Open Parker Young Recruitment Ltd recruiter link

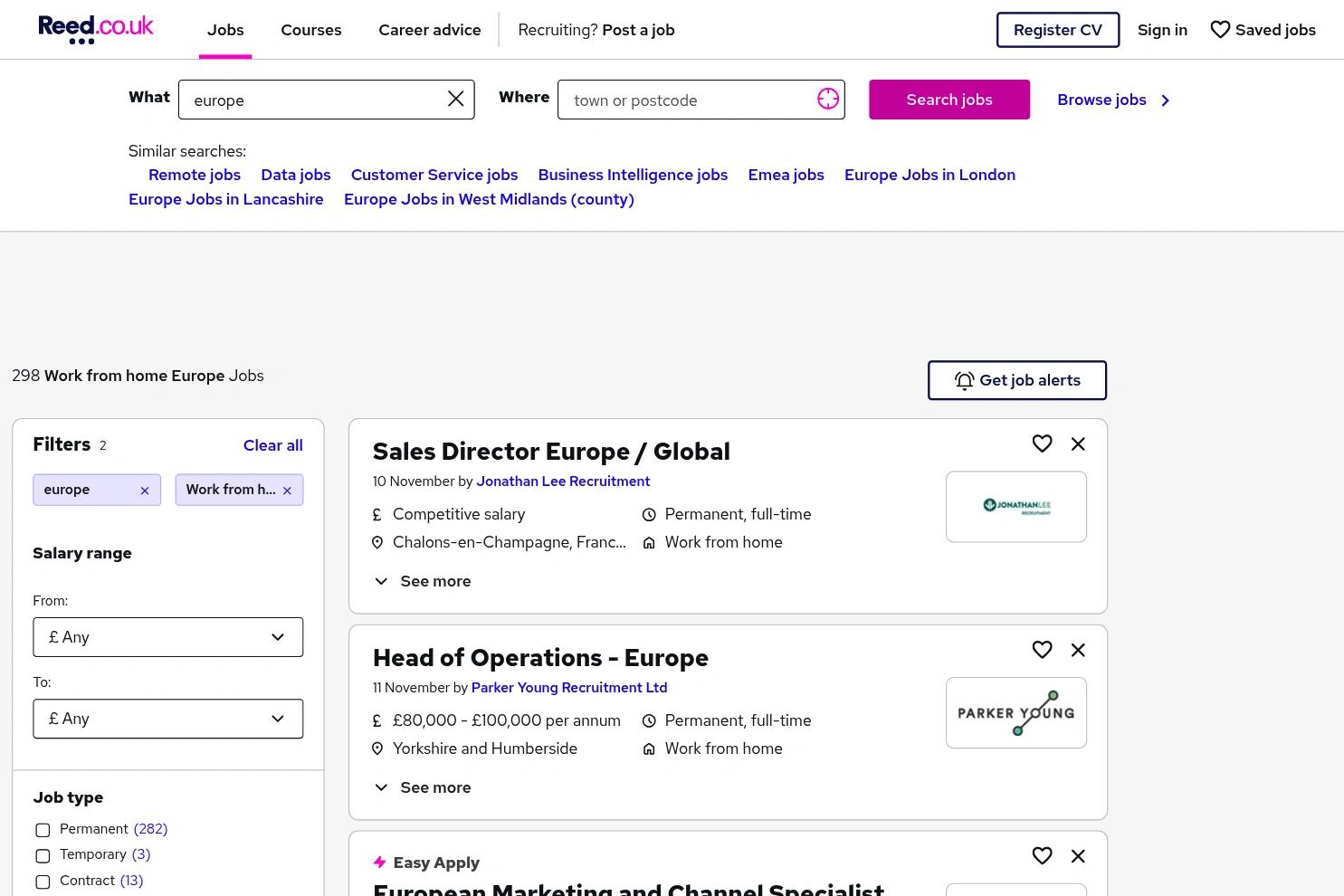(569, 688)
